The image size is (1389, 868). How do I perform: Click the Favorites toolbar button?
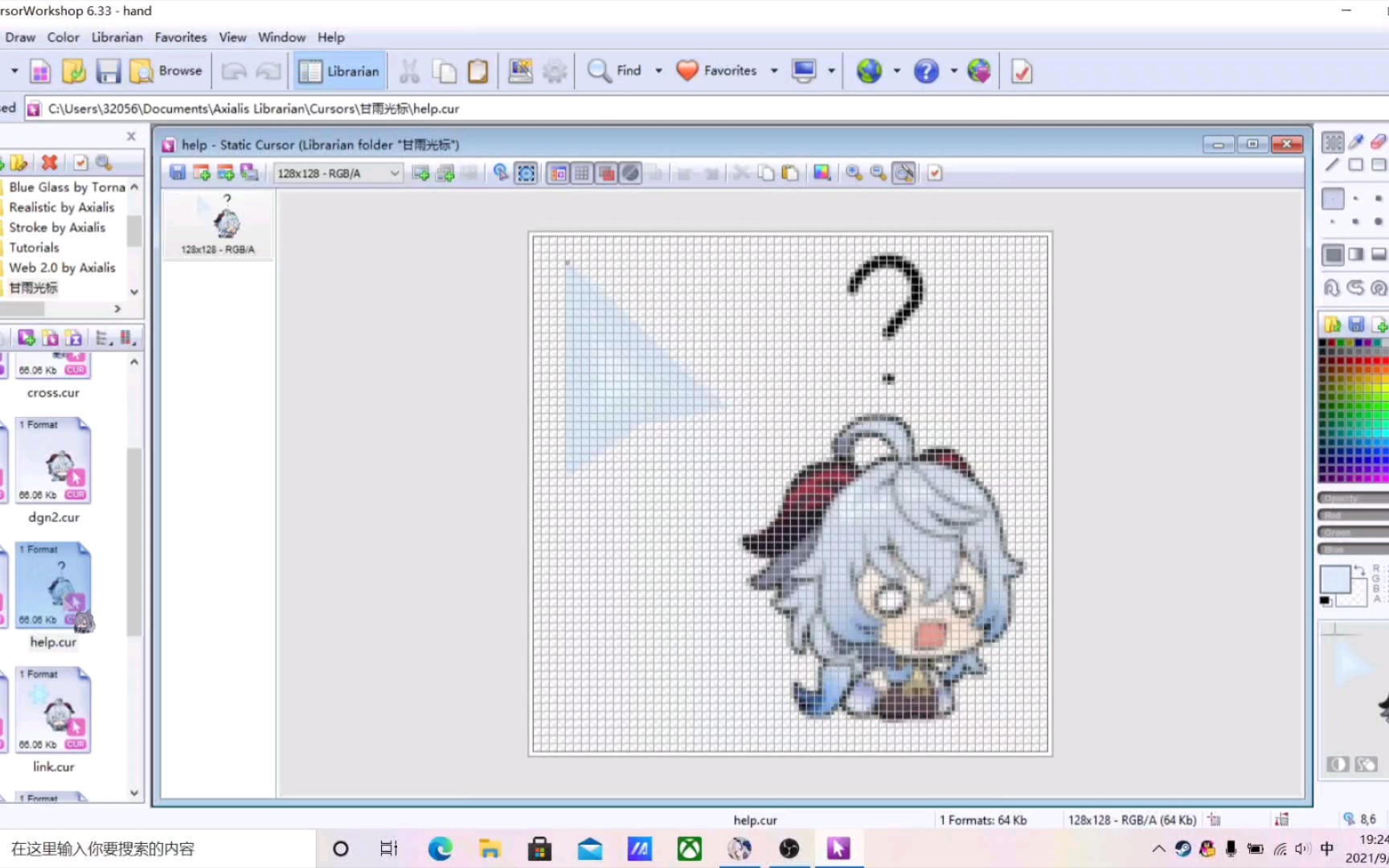(717, 72)
